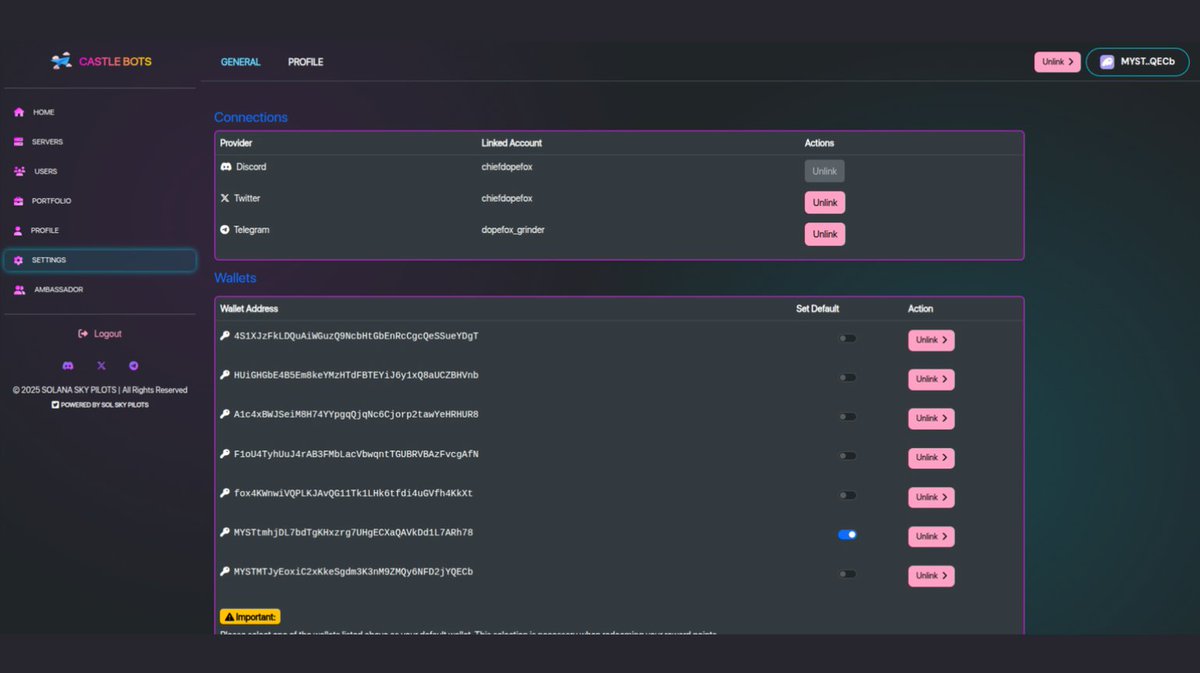1200x673 pixels.
Task: Click the Castle Bots logo icon
Action: tap(62, 61)
